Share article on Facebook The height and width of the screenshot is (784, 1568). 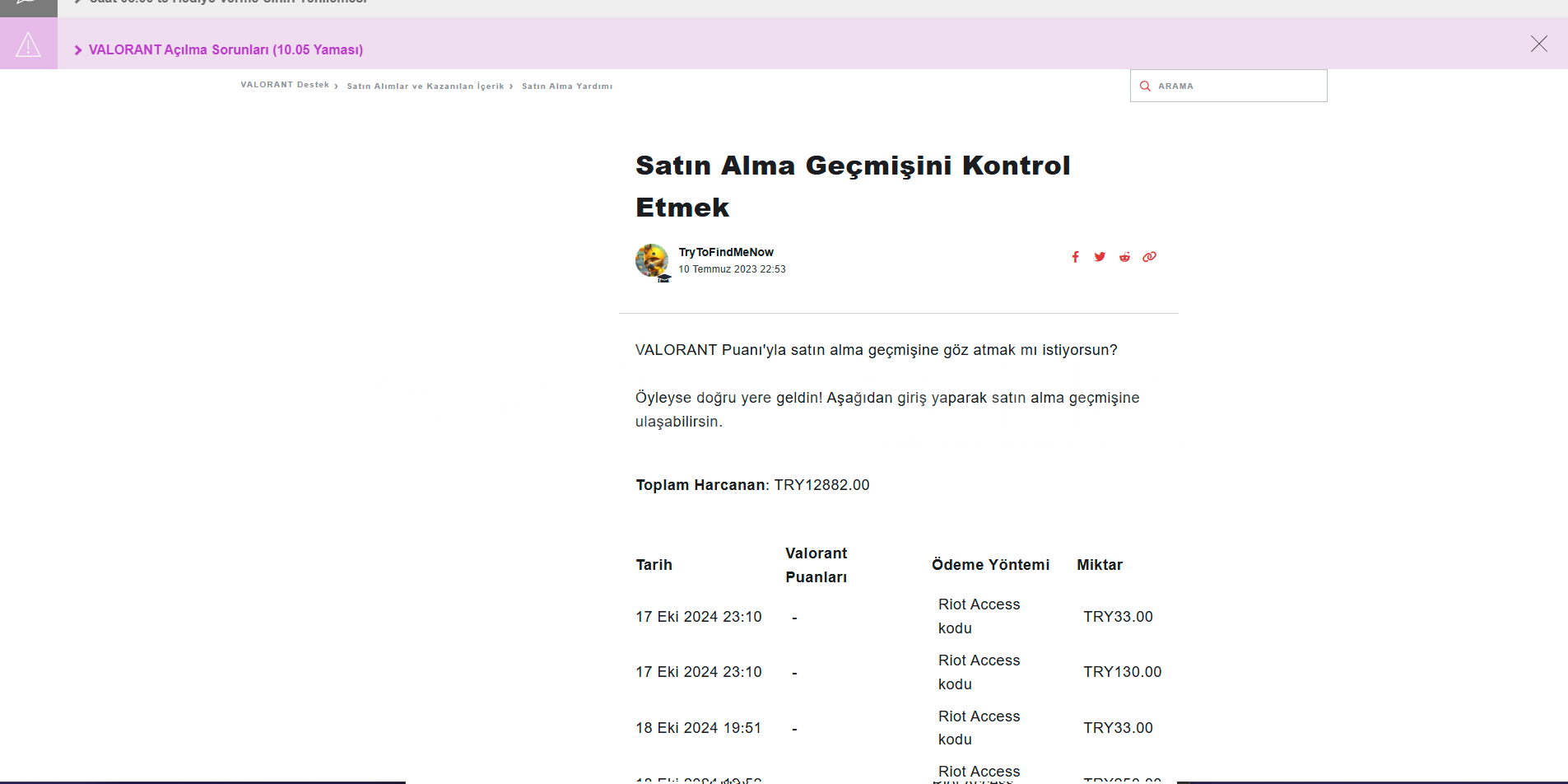point(1075,257)
